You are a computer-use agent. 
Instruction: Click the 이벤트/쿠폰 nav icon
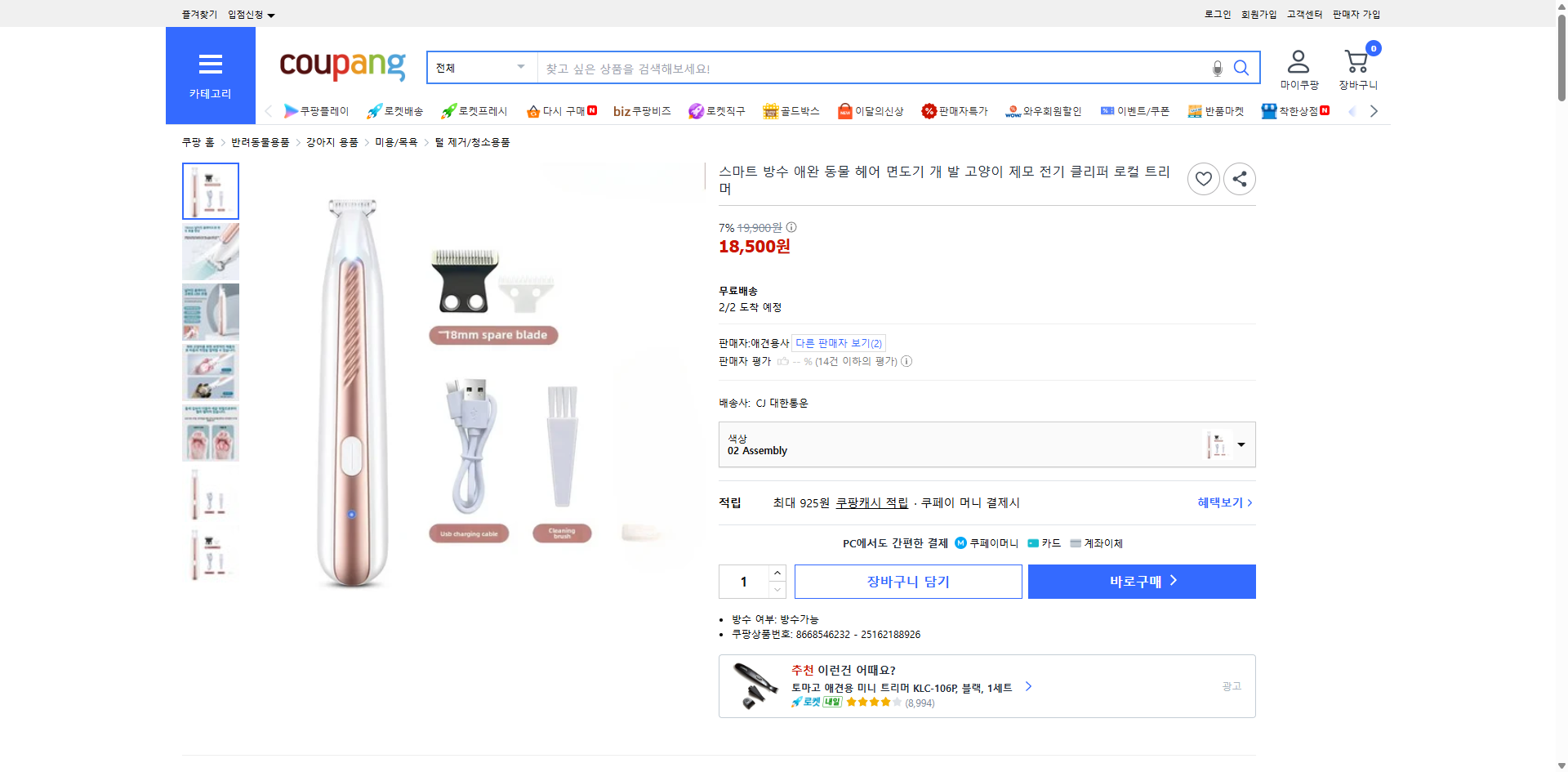pyautogui.click(x=1134, y=110)
